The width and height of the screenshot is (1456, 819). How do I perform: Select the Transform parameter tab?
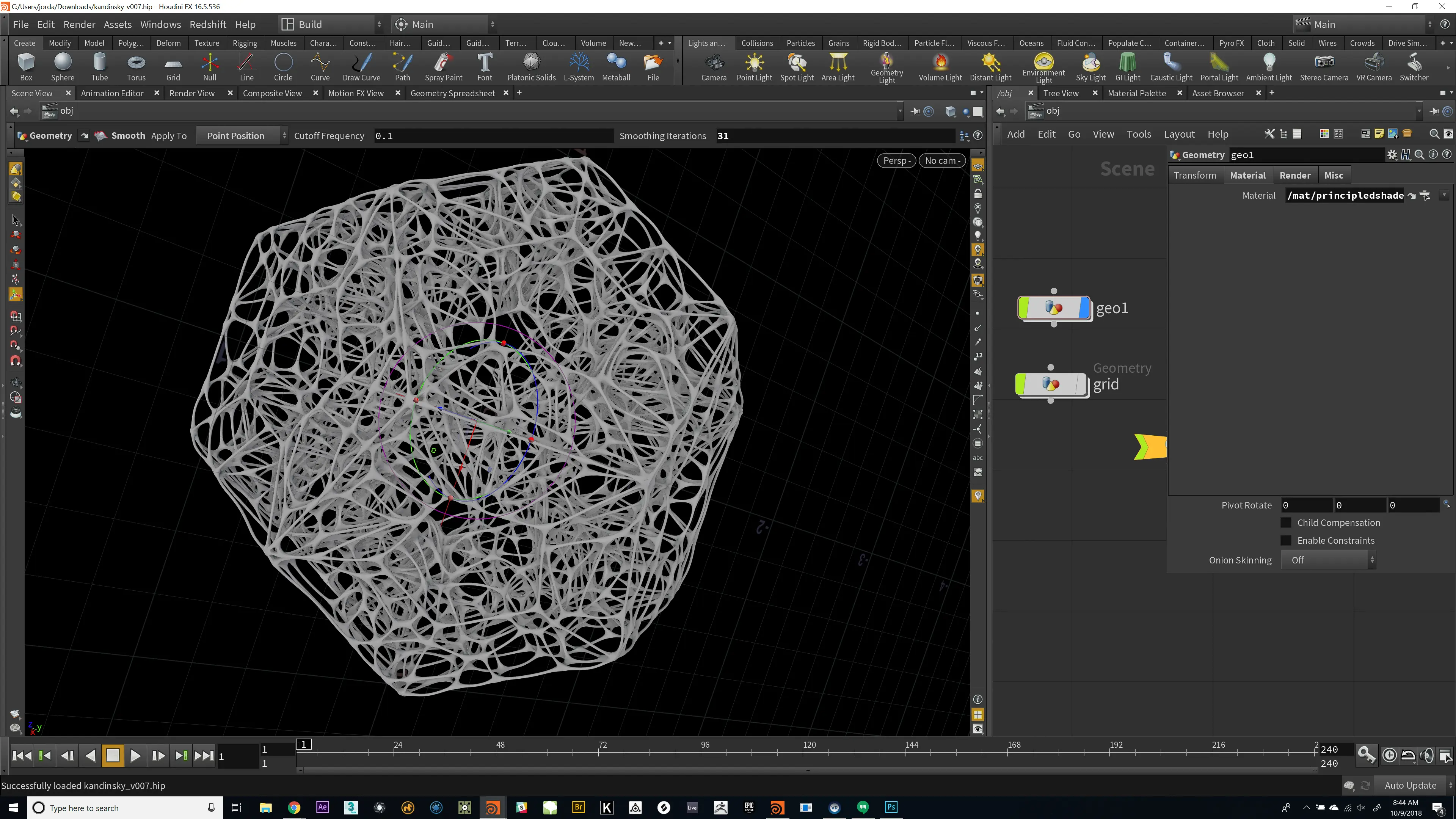pos(1195,175)
